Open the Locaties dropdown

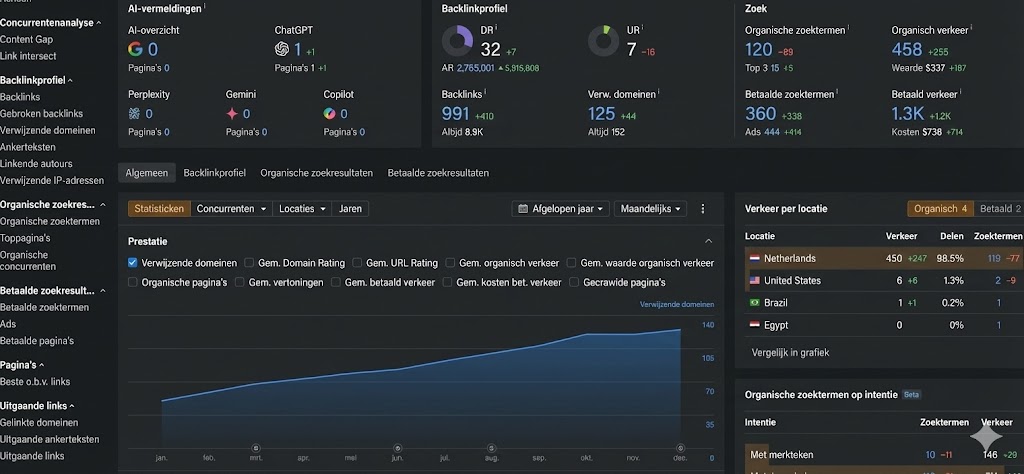(302, 209)
